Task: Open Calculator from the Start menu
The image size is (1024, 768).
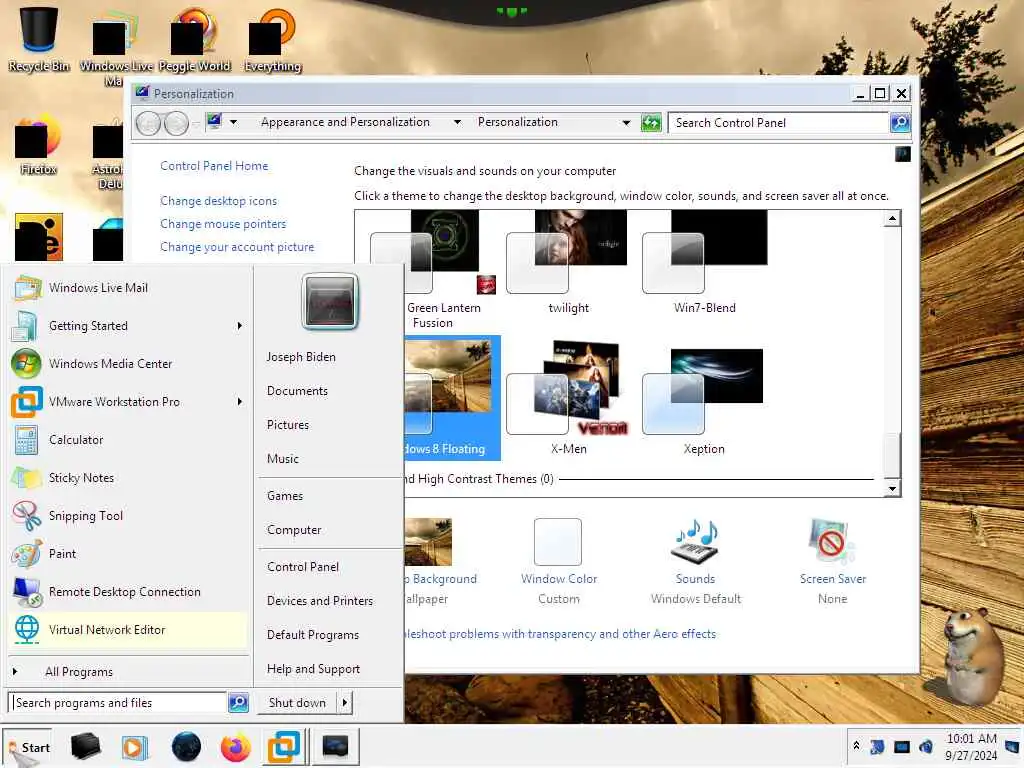Action: [128, 440]
